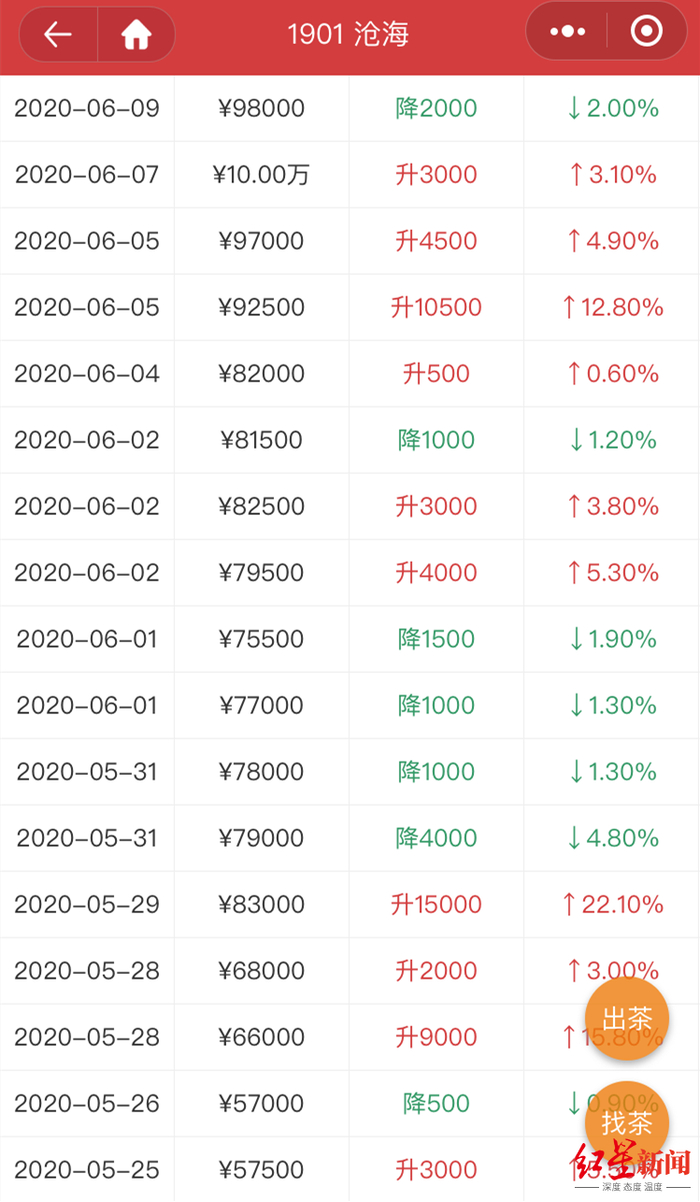
Task: Tap the back arrow icon
Action: click(x=58, y=35)
